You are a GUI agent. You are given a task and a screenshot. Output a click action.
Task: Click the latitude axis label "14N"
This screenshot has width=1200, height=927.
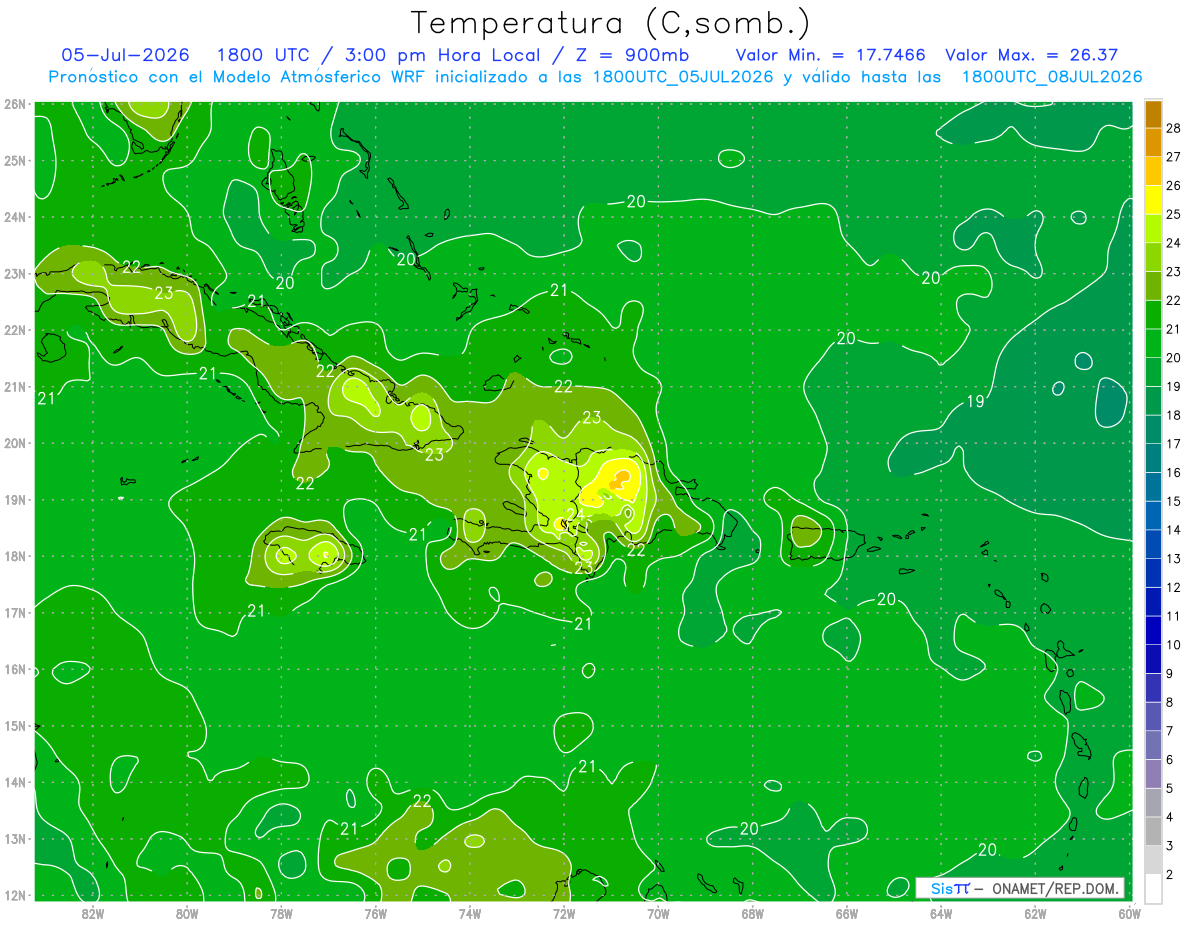[x=14, y=781]
